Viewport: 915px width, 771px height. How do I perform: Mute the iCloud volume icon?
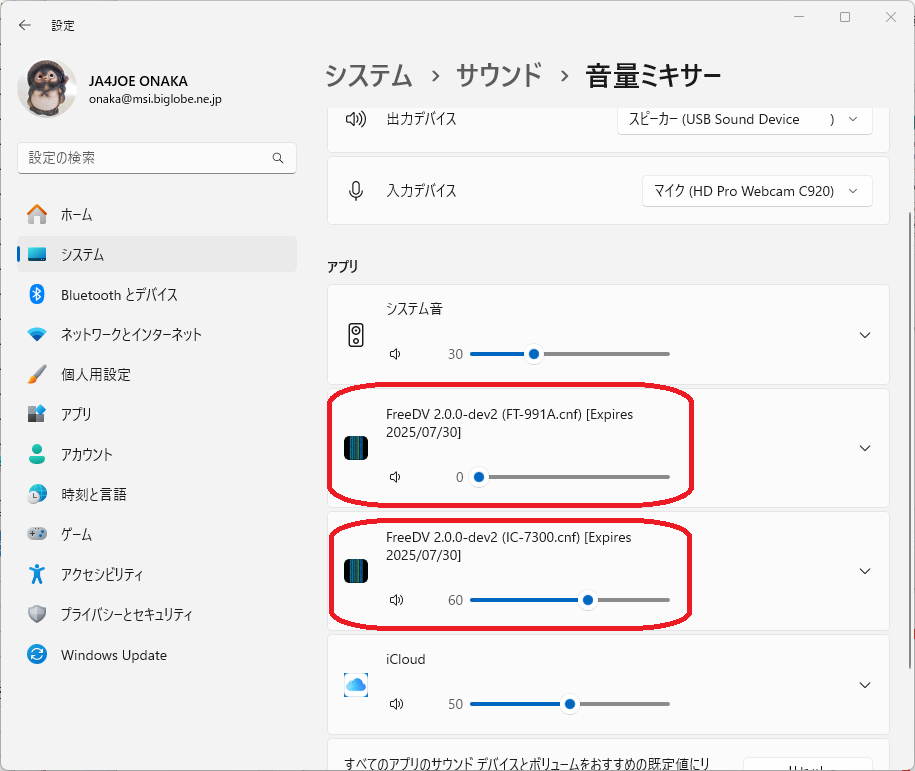[396, 704]
